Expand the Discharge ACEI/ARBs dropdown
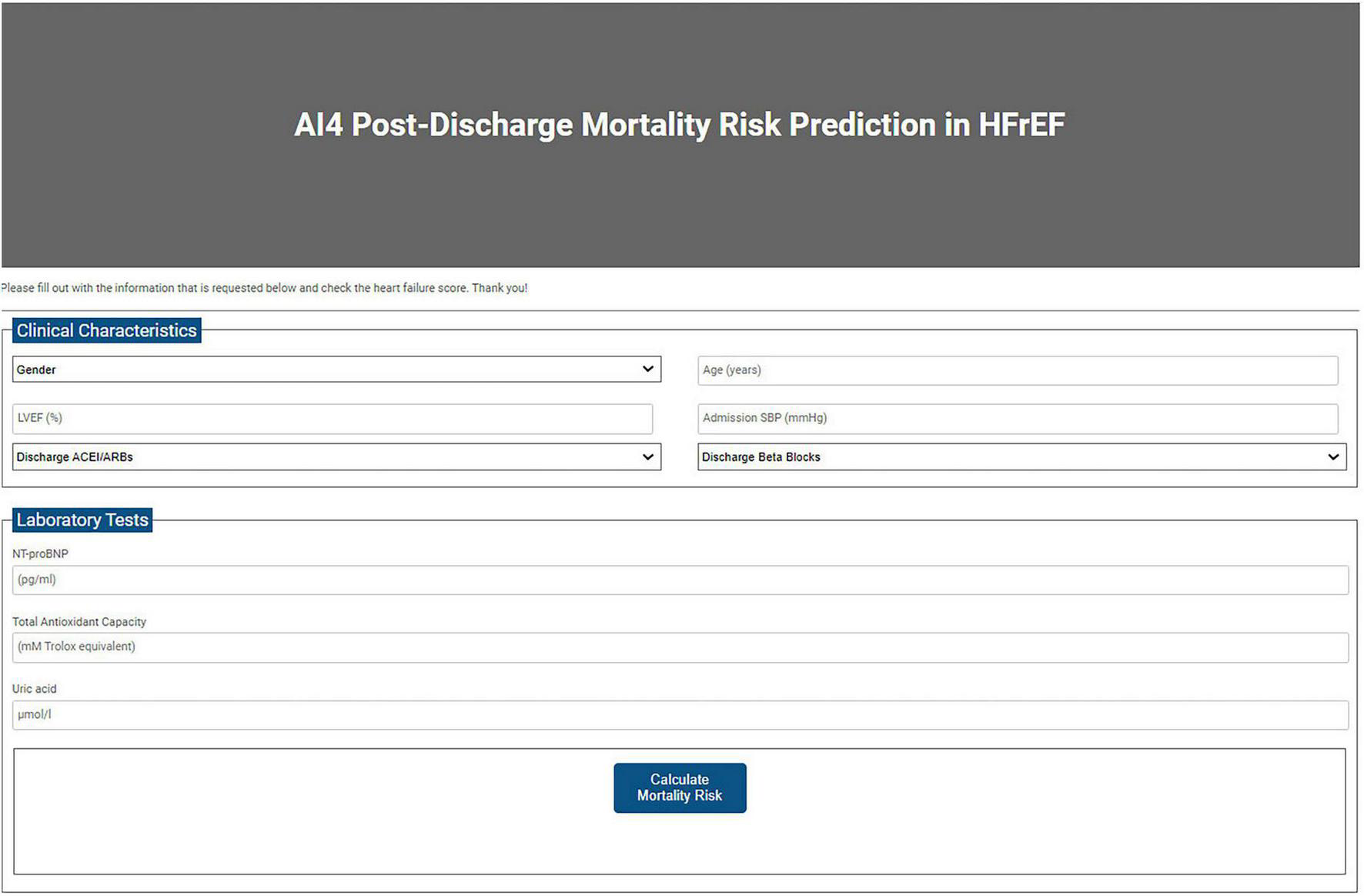The image size is (1364, 896). pyautogui.click(x=336, y=456)
